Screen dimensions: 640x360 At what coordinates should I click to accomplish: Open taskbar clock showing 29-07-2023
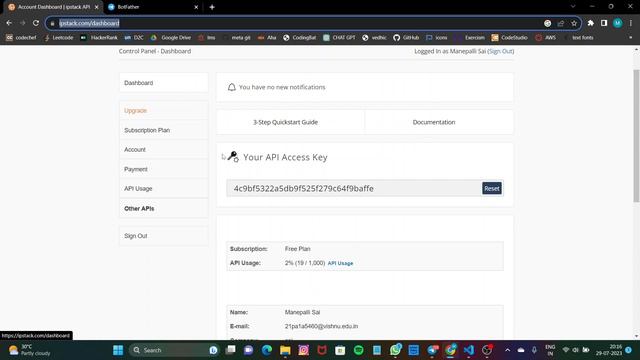coord(609,350)
